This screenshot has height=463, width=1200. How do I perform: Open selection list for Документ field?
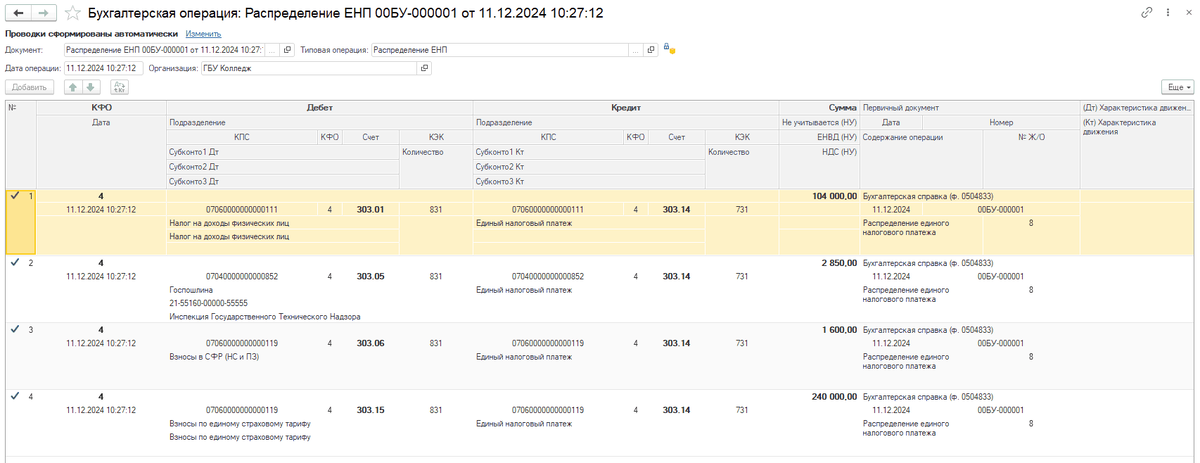272,49
